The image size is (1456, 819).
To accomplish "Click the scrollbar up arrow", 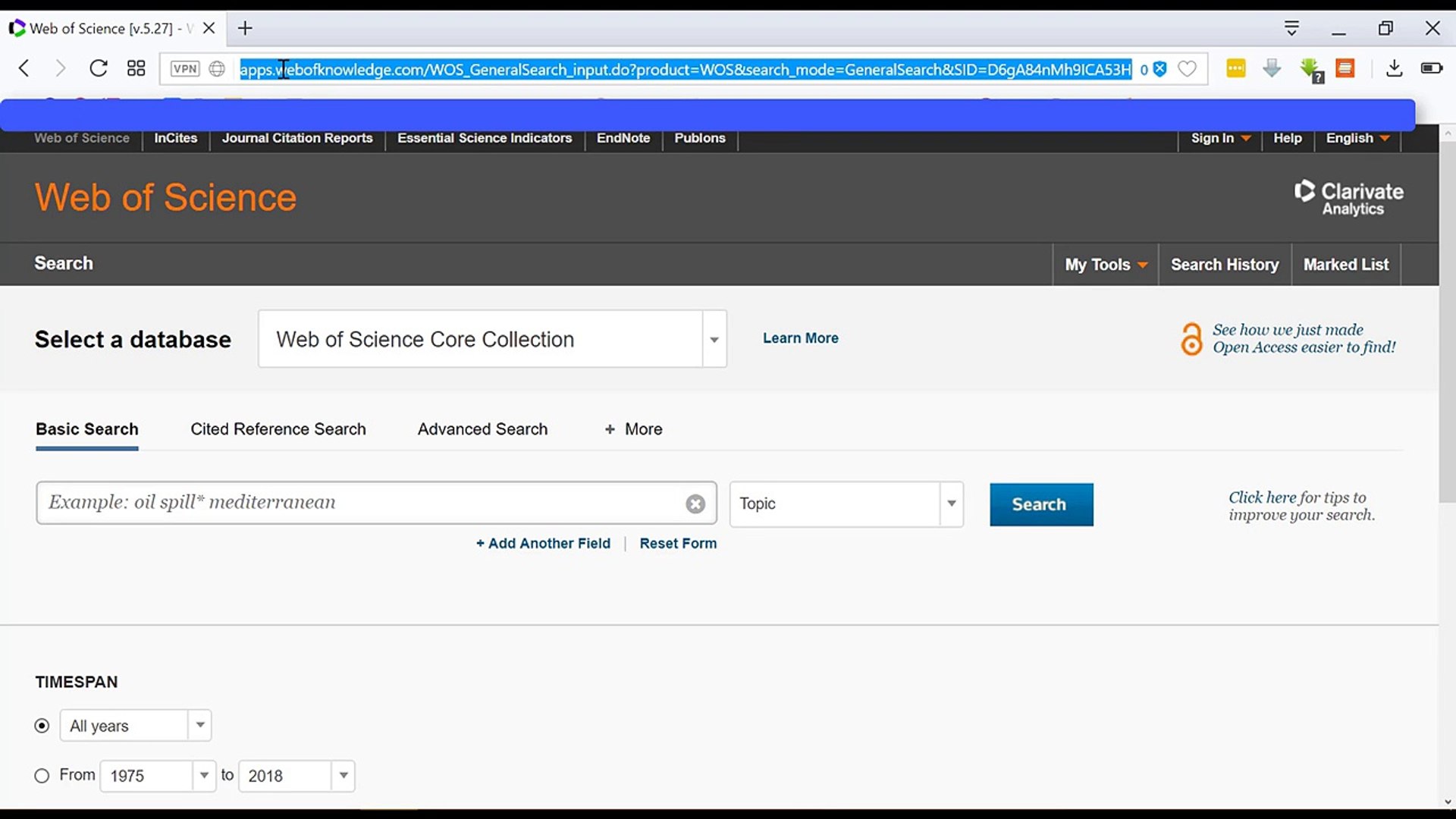I will 1447,133.
